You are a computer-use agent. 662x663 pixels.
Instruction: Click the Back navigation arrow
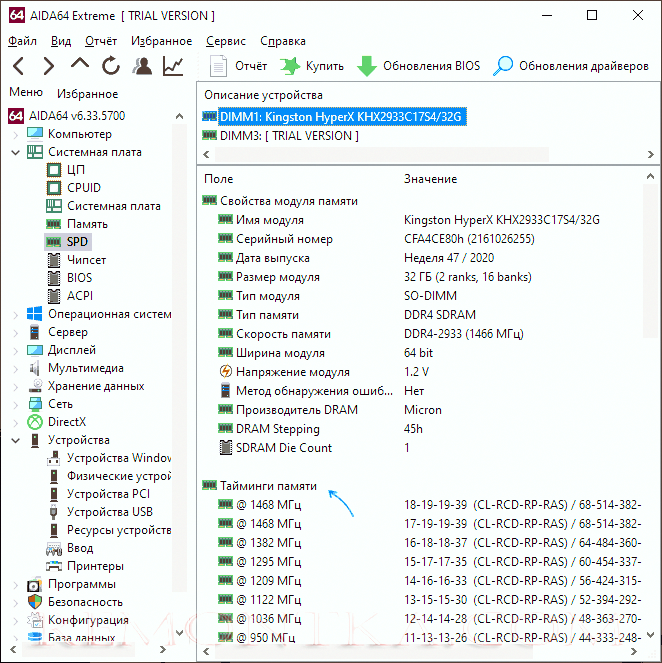19,66
